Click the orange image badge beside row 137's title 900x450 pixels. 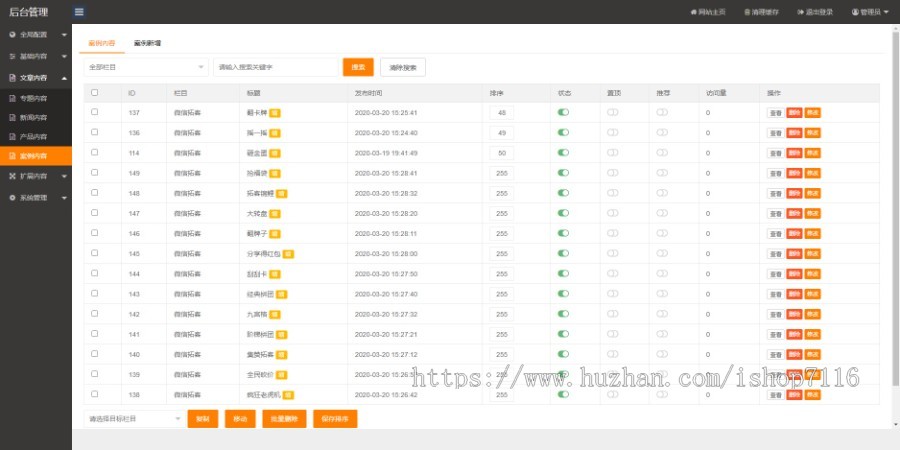coord(274,113)
